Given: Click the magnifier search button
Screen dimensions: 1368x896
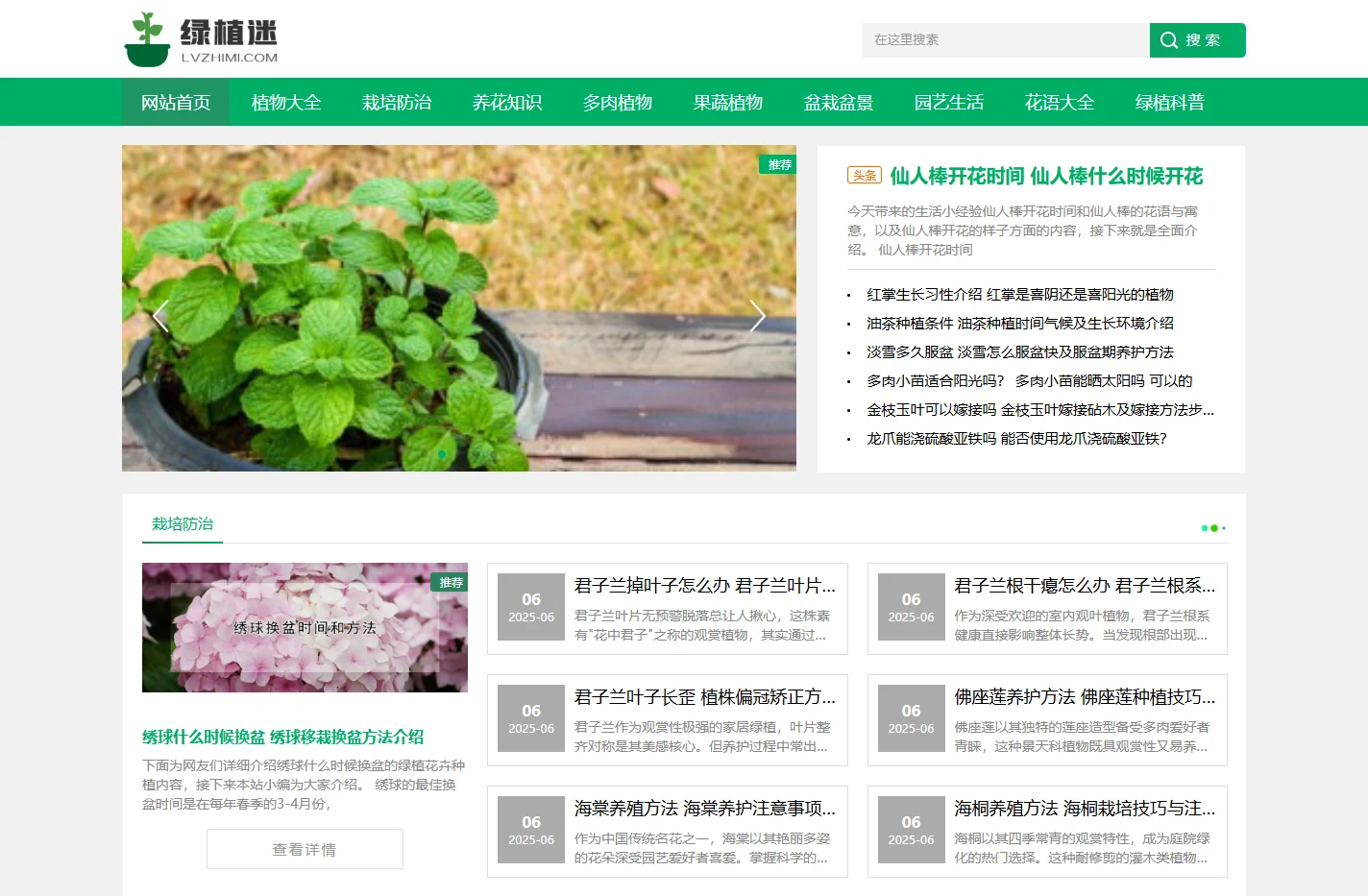Looking at the screenshot, I should pyautogui.click(x=1197, y=40).
